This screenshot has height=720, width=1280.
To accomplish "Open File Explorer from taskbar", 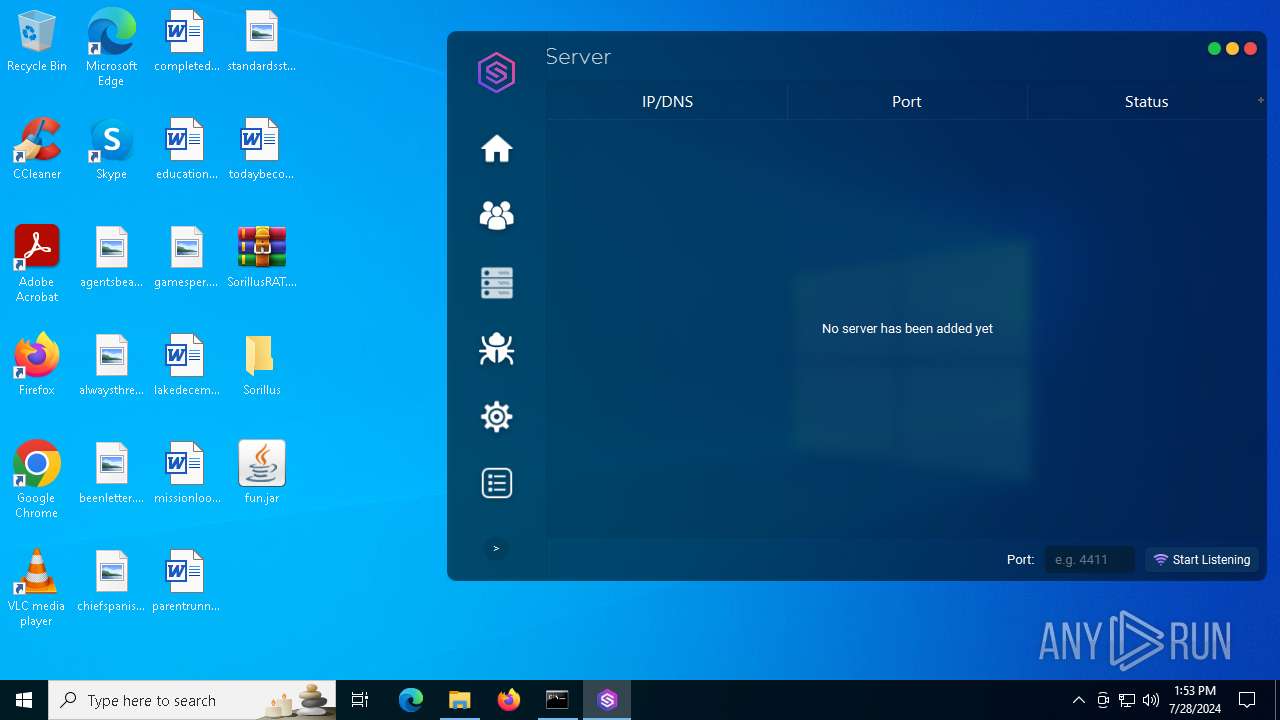I will [459, 700].
